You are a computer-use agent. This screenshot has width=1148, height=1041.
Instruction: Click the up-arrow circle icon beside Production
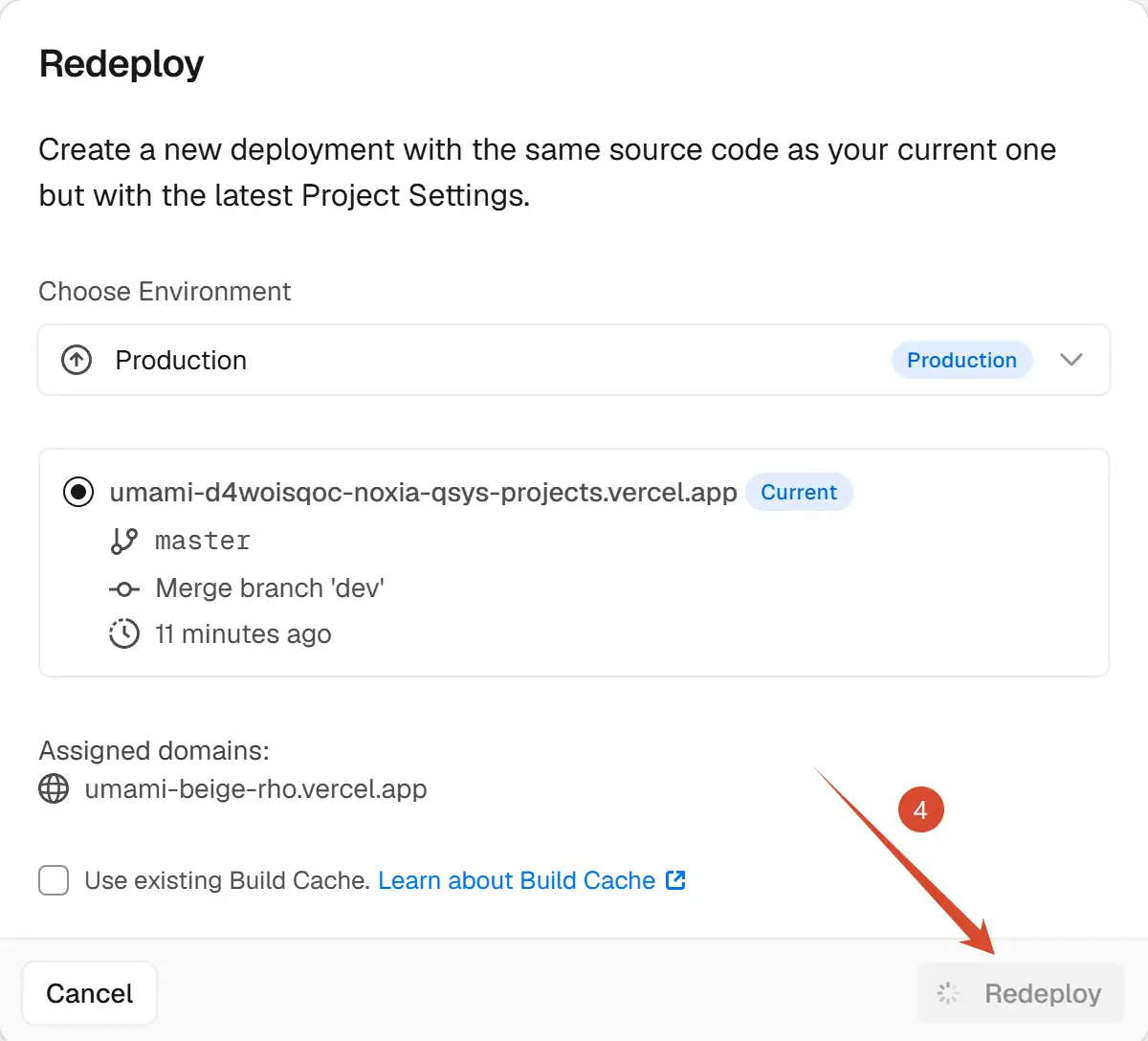pos(77,360)
